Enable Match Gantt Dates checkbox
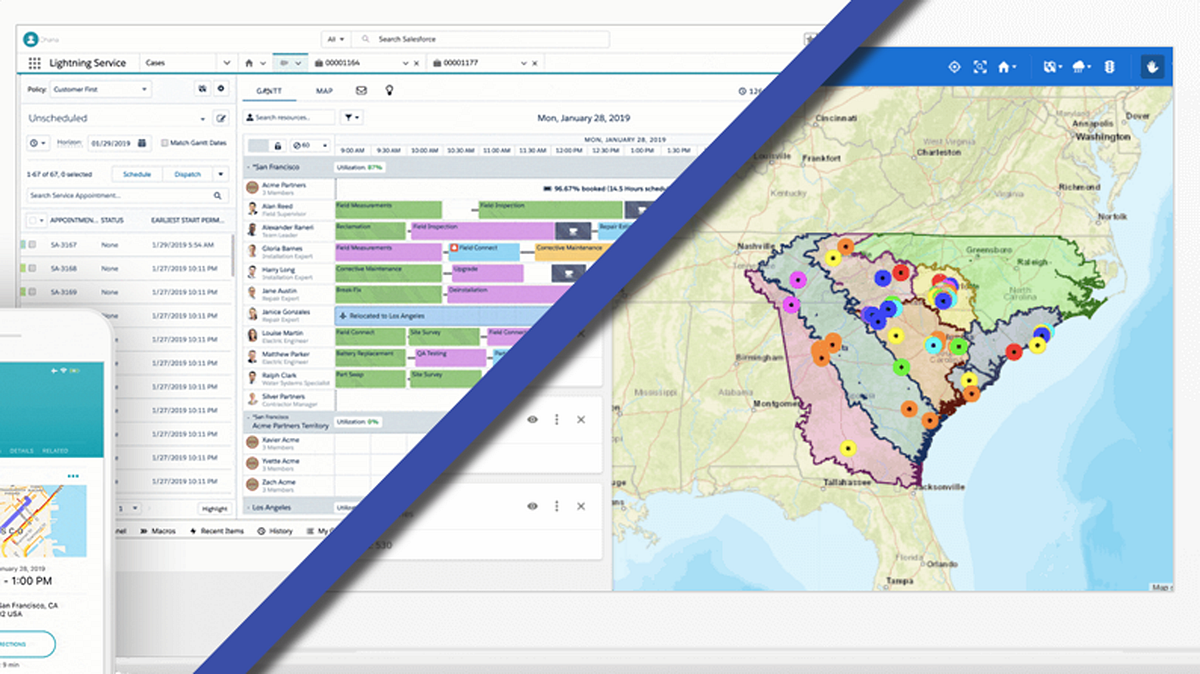This screenshot has width=1200, height=674. pos(165,143)
